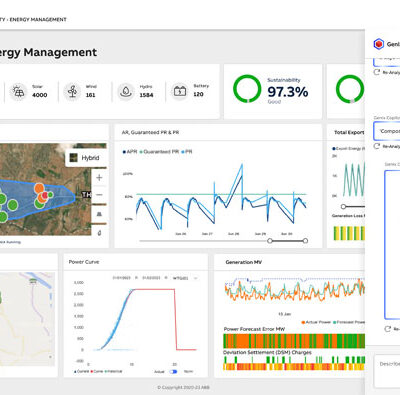Click the bottom map tool icon
The height and width of the screenshot is (395, 400).
(99, 233)
